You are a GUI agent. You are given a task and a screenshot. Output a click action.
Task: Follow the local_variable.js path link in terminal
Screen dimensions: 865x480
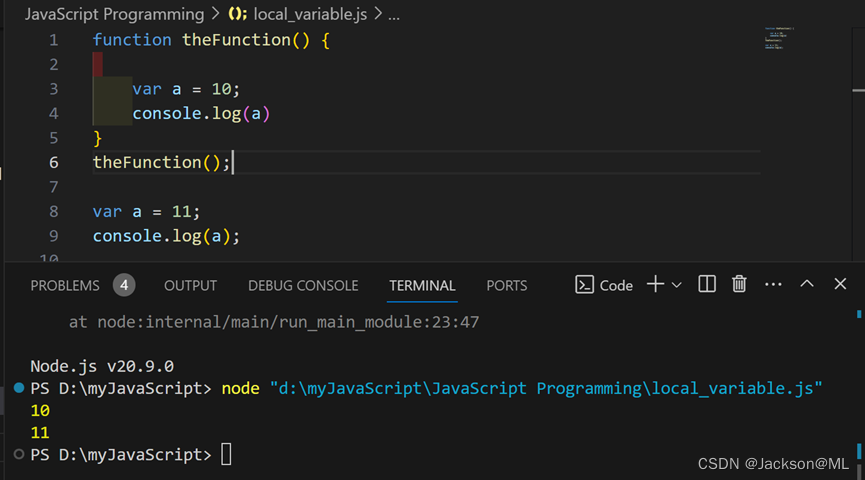pyautogui.click(x=546, y=388)
